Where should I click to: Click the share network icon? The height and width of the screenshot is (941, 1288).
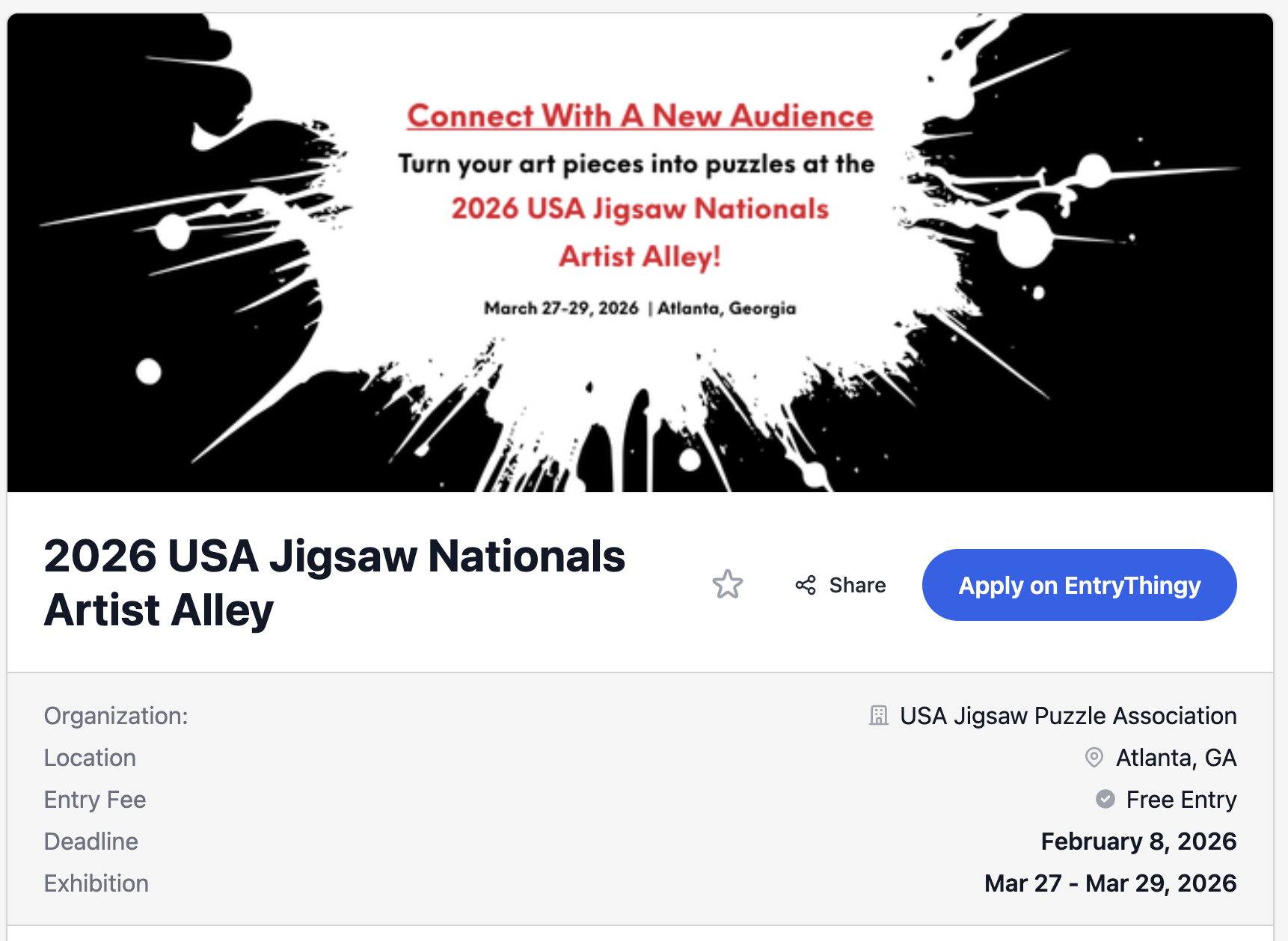coord(806,585)
